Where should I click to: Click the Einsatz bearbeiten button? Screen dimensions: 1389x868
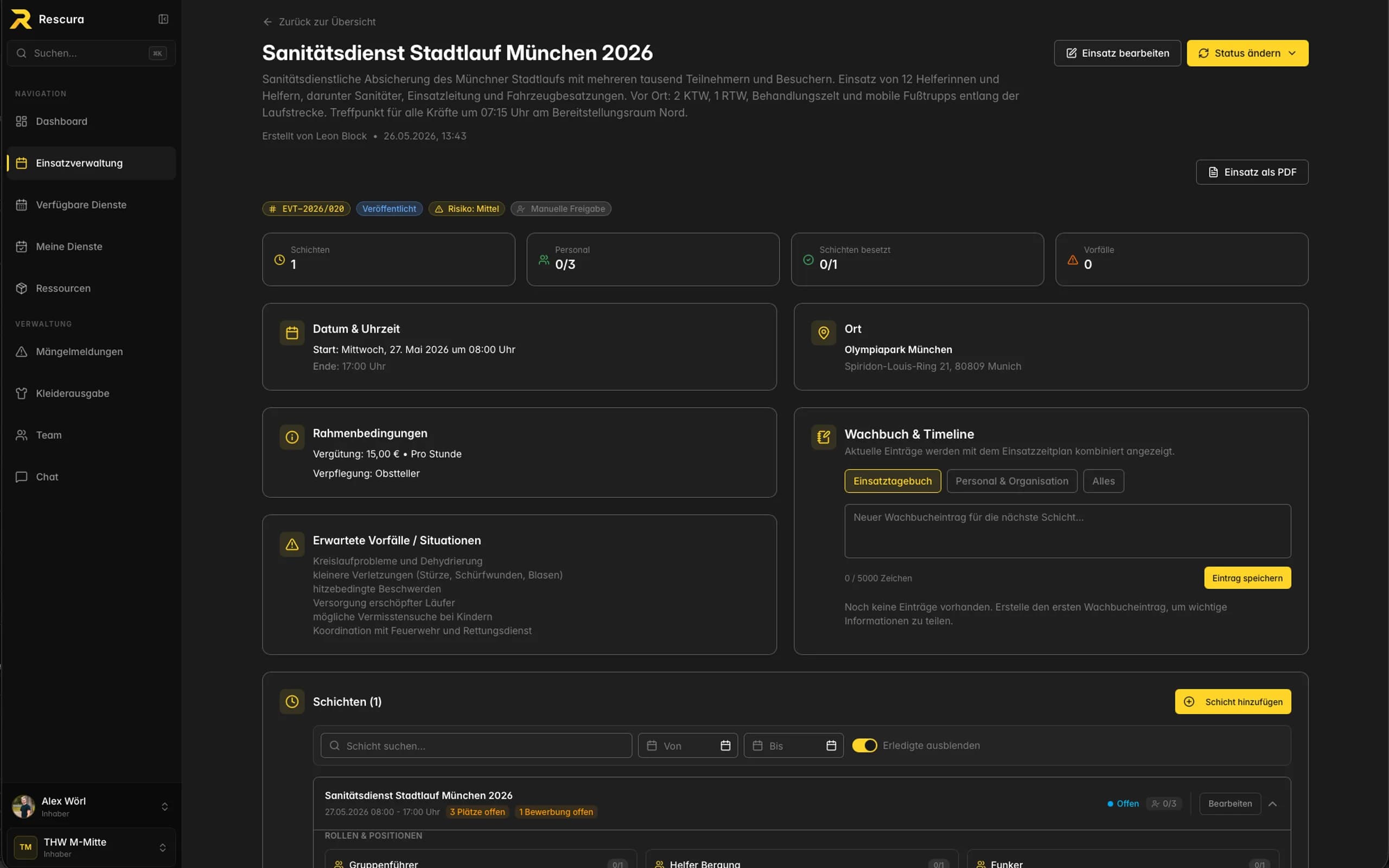point(1117,53)
